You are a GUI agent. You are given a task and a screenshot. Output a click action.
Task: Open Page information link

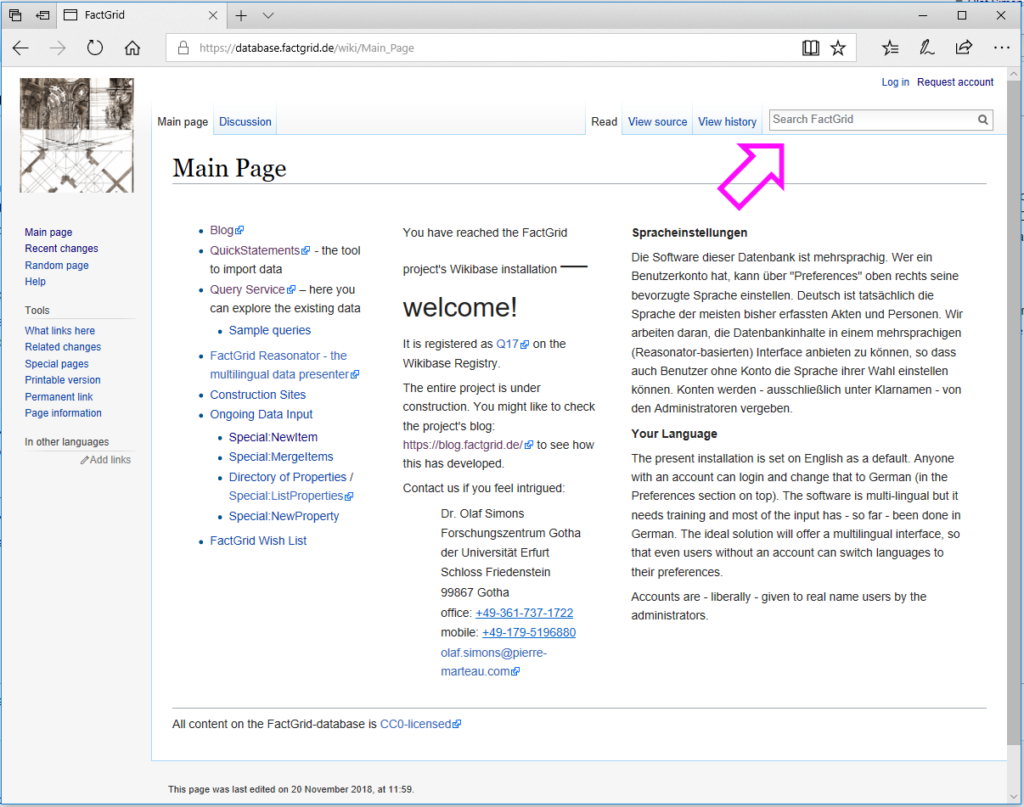63,413
